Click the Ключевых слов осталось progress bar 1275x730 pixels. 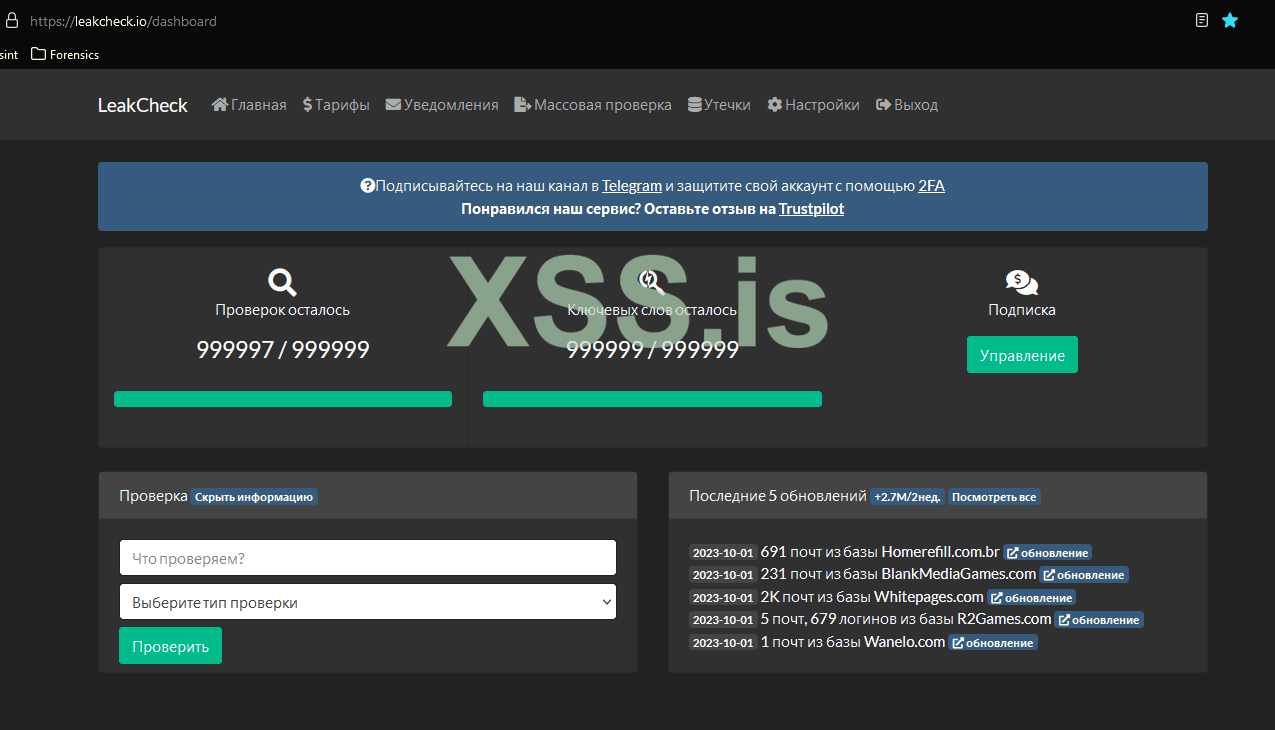tap(652, 399)
